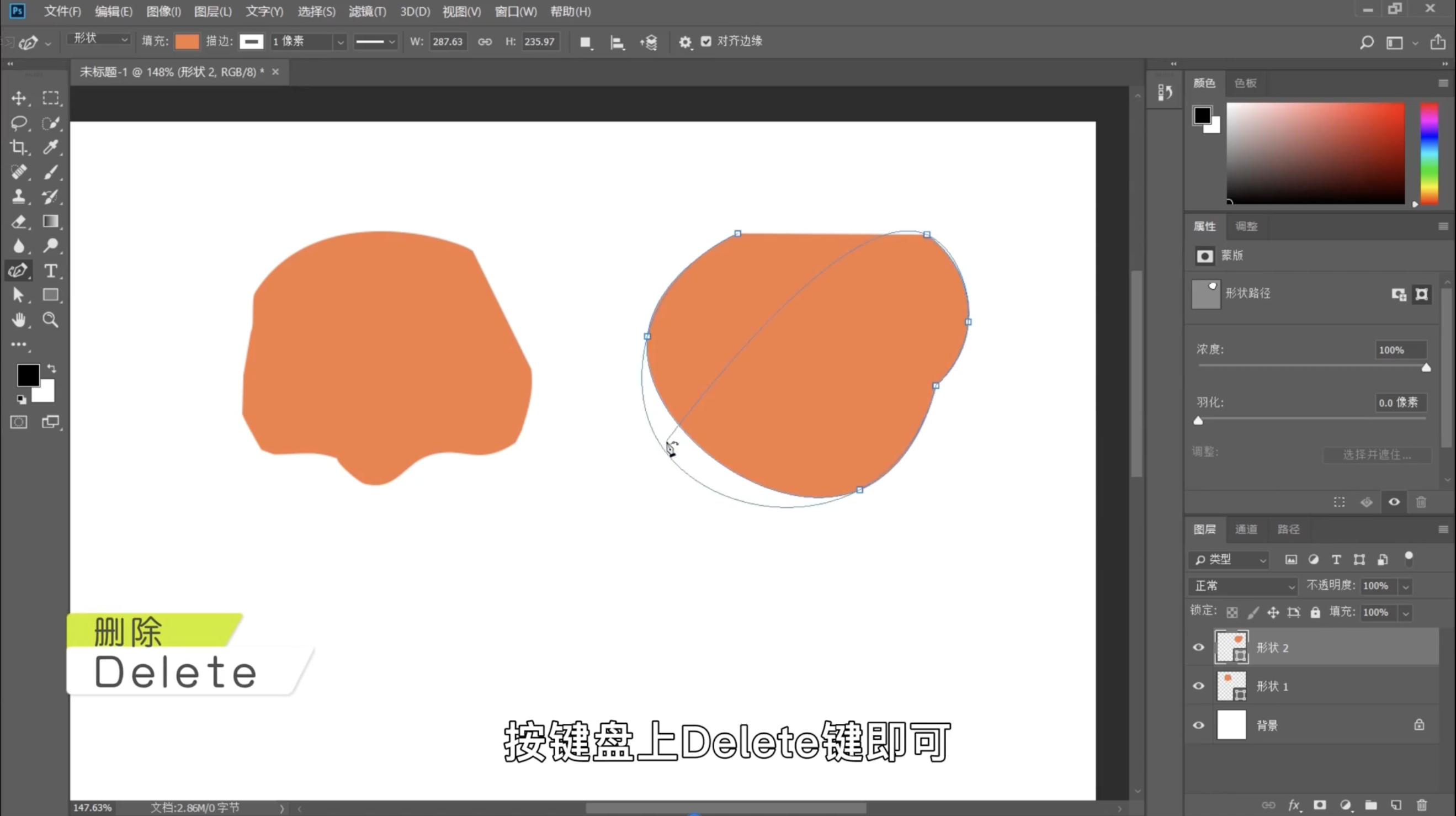Click the orange 填充 color swatch
The width and height of the screenshot is (1456, 816).
[187, 41]
